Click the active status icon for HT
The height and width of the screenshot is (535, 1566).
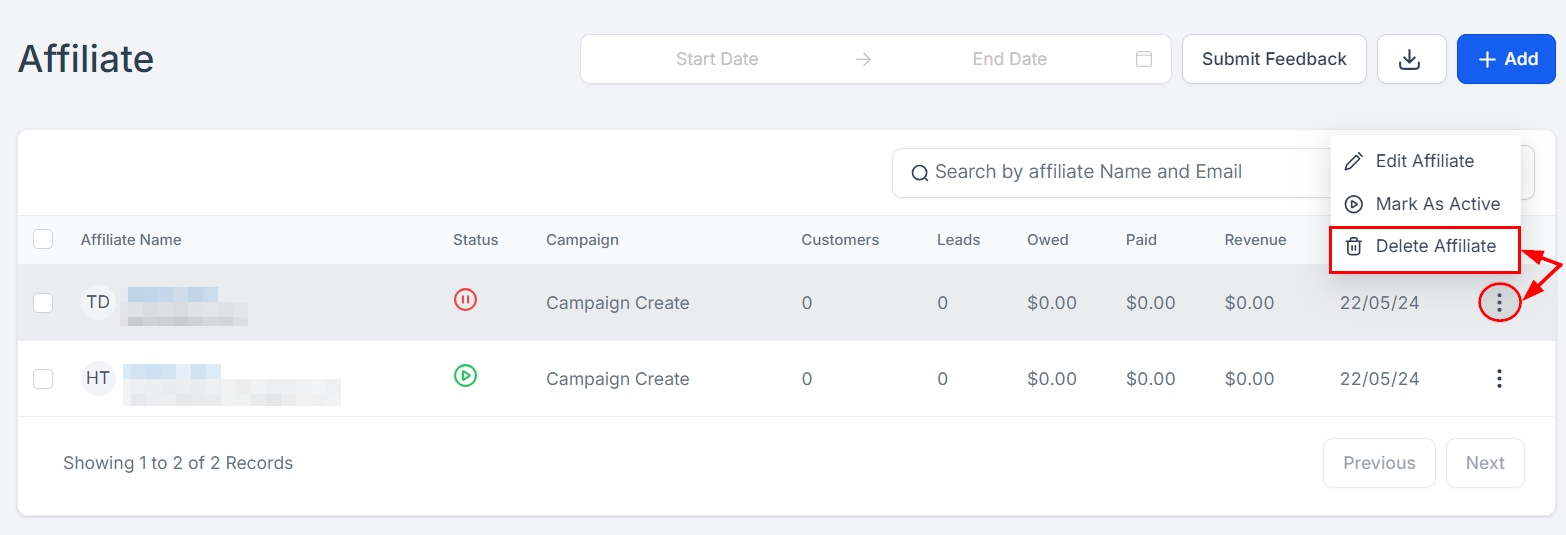[465, 376]
